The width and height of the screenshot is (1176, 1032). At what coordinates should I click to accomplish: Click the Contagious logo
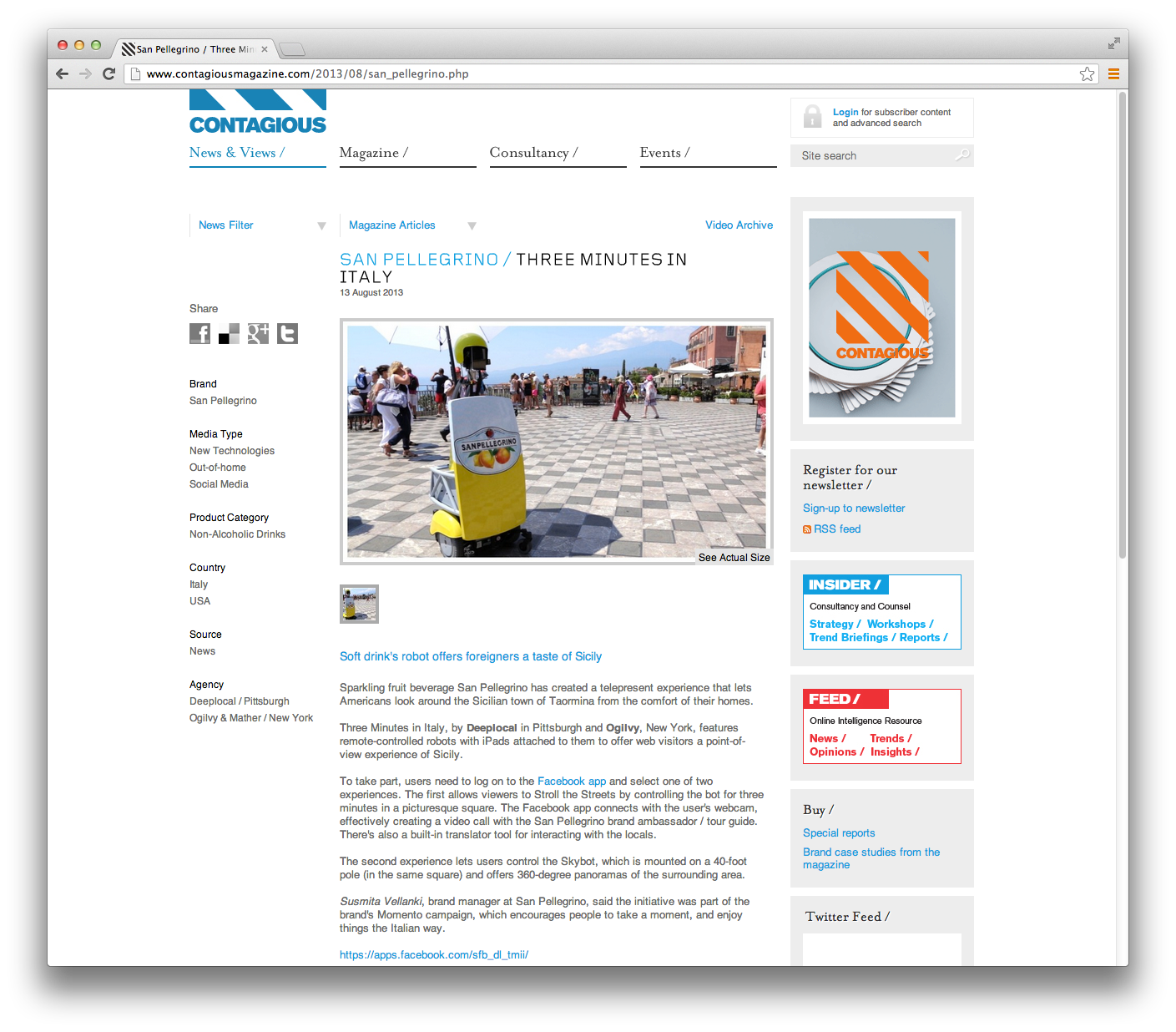click(x=258, y=112)
